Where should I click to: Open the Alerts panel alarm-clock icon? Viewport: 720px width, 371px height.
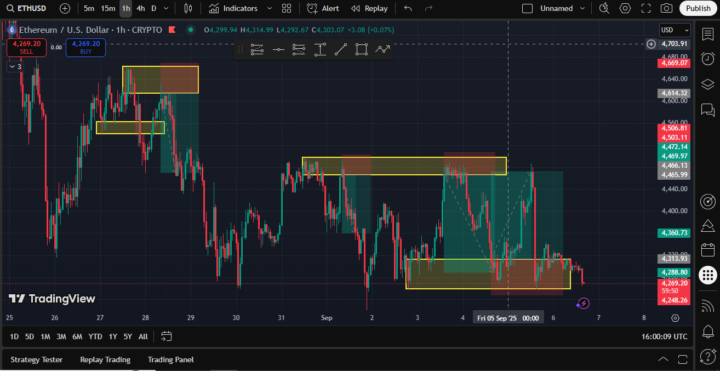pyautogui.click(x=707, y=59)
